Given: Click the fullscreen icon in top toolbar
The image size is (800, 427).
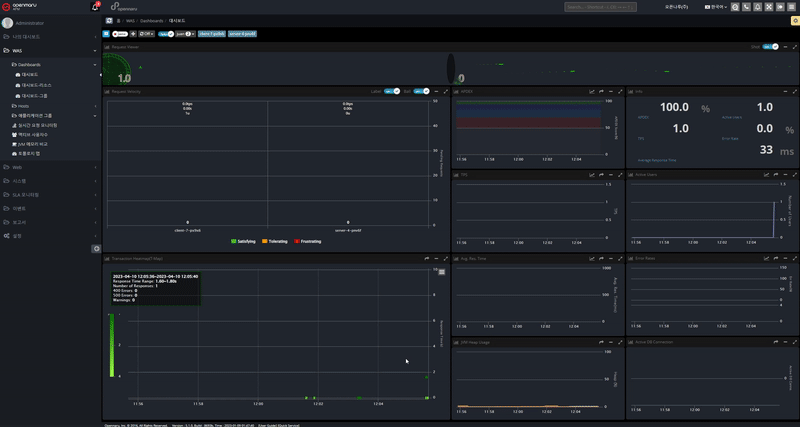Looking at the screenshot, I should point(768,7).
